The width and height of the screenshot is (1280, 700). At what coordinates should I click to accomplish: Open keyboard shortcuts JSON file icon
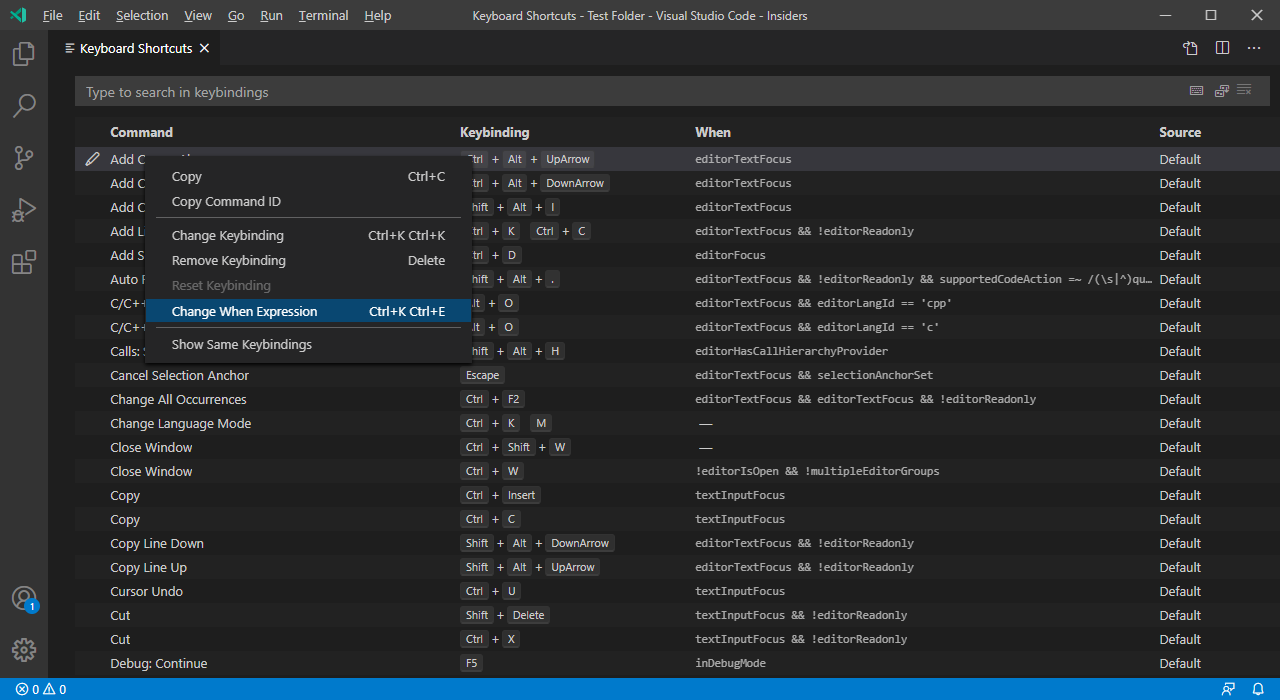coord(1190,48)
